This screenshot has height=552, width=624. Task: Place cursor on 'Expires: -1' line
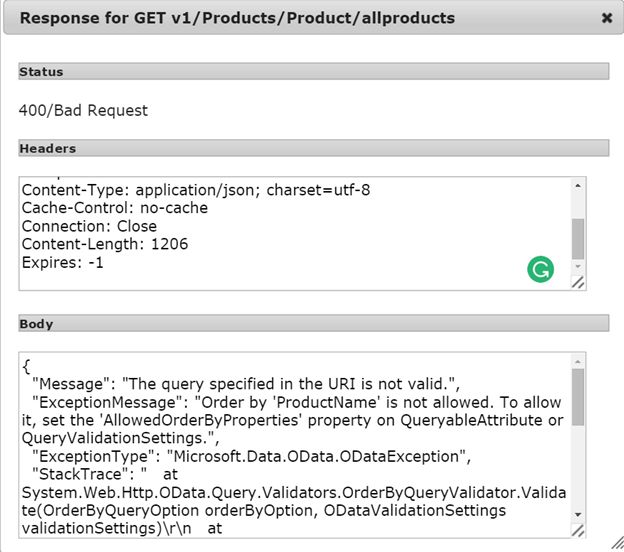(x=63, y=263)
